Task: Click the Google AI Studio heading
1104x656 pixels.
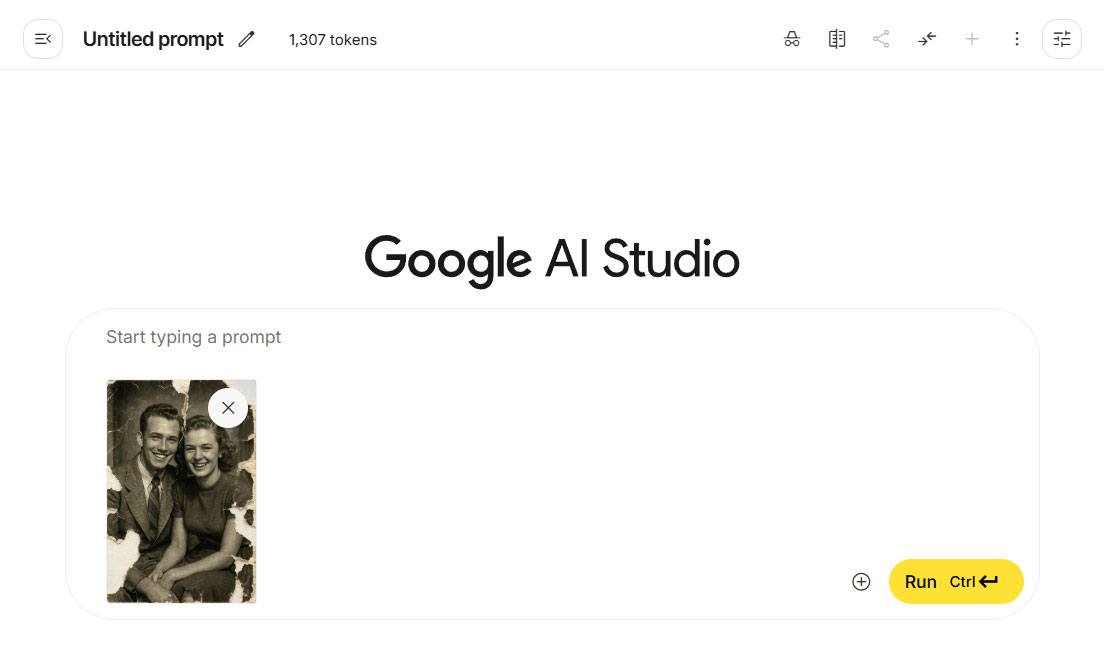Action: [x=551, y=258]
